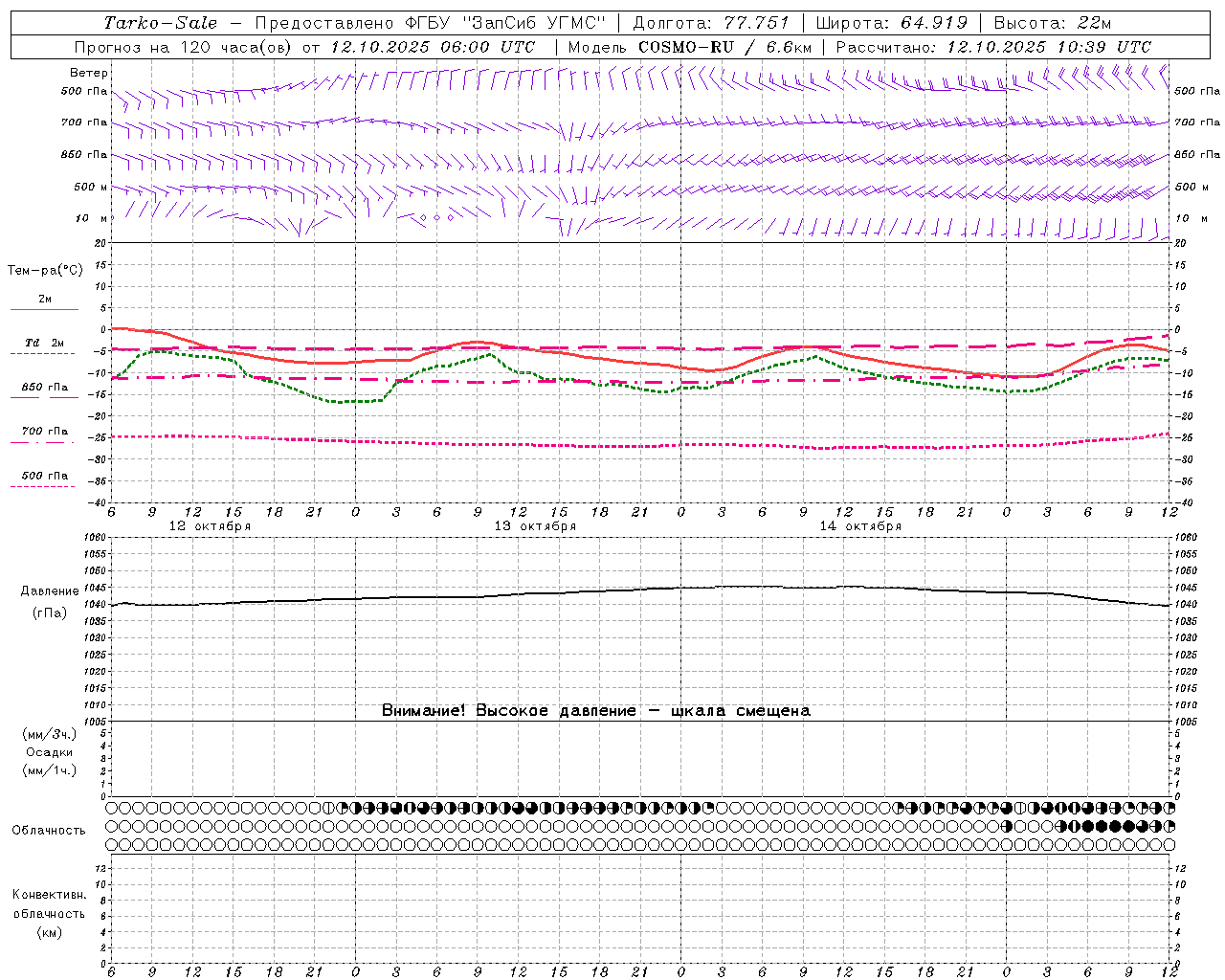Select the 'Долгота: 77.751' header field

711,23
